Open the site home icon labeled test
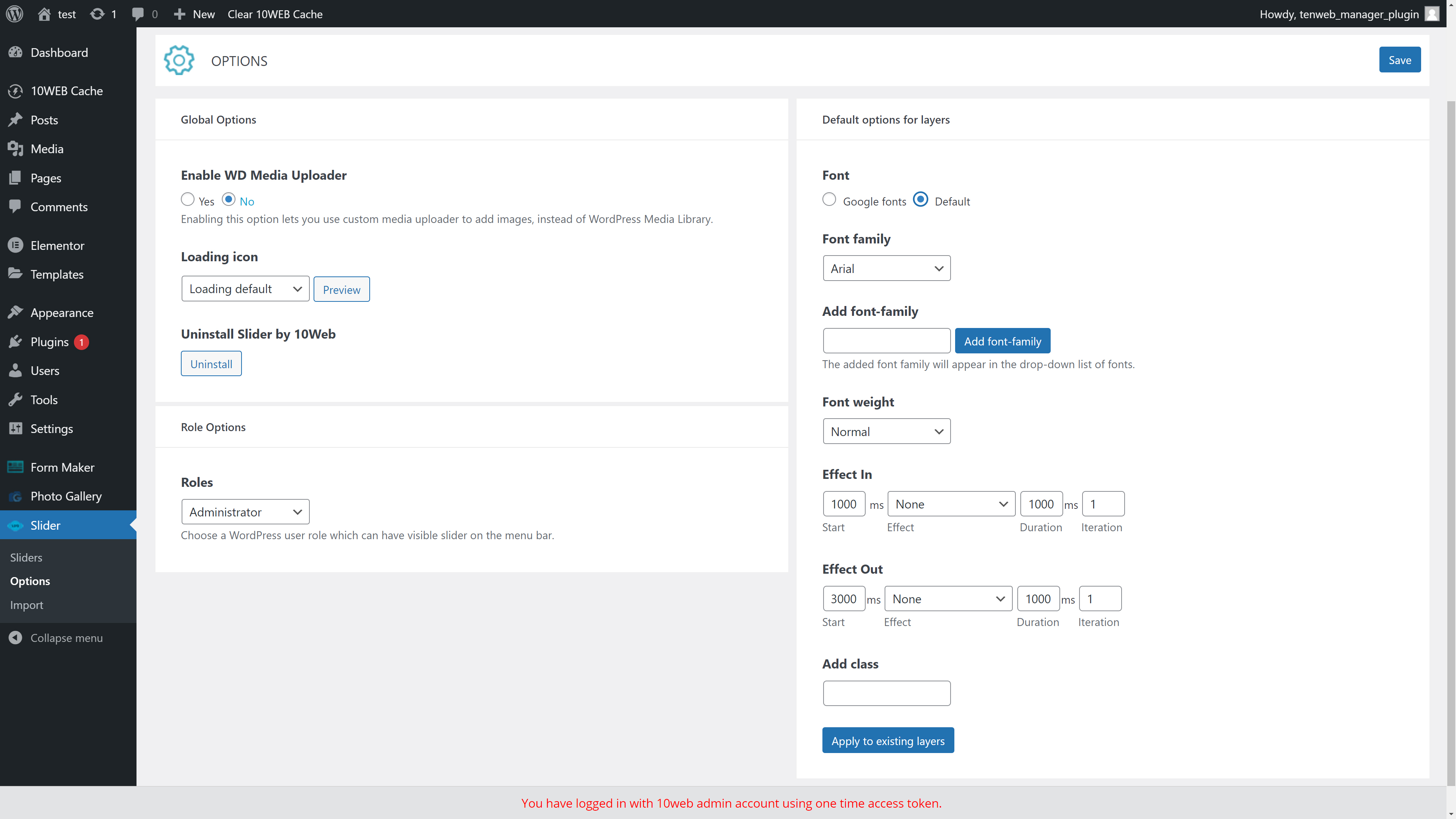The width and height of the screenshot is (1456, 819). [44, 14]
